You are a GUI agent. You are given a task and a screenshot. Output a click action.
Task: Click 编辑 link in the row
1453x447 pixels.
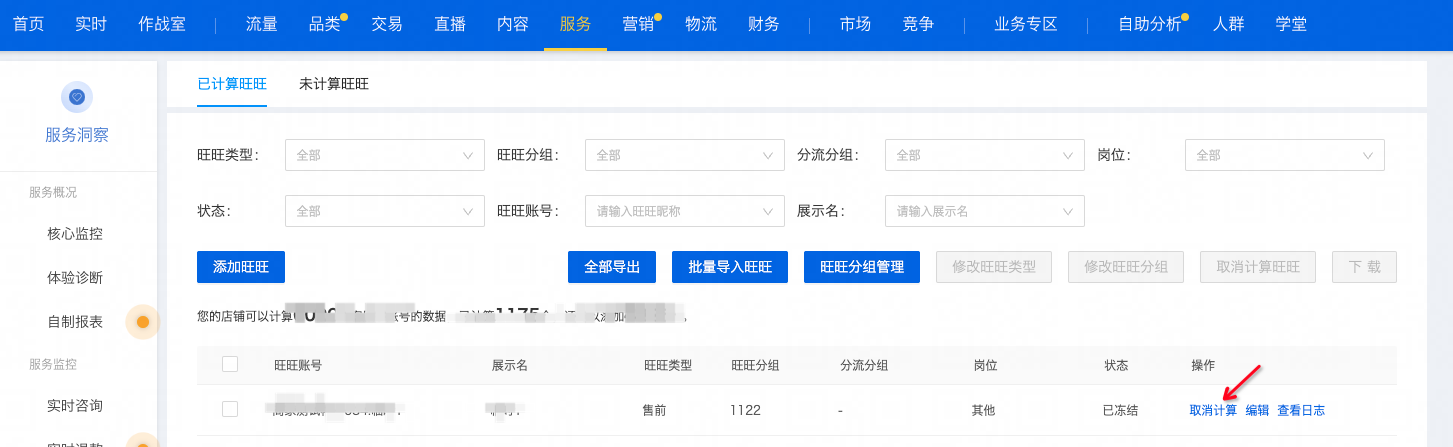point(1257,410)
